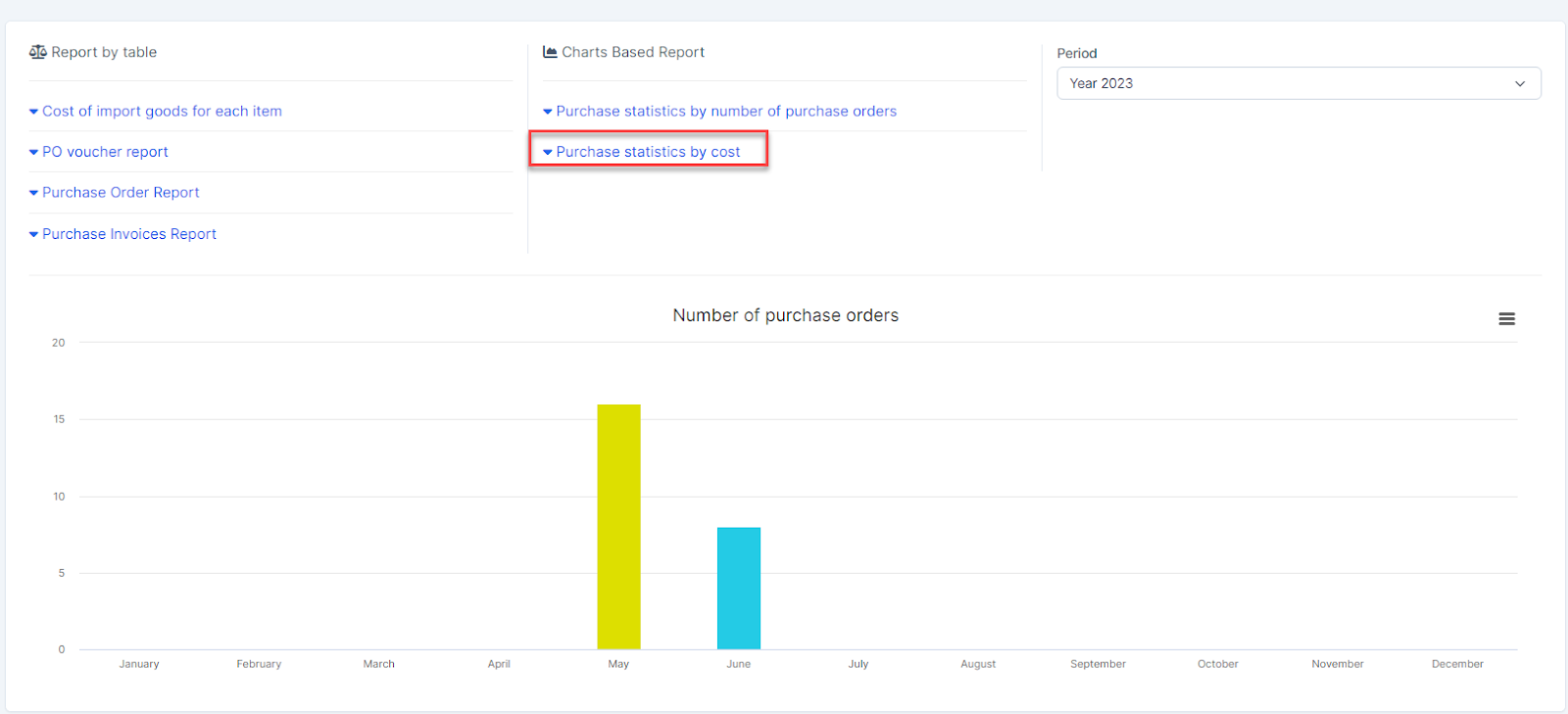Click the balance scale icon beside Report by table

[38, 52]
